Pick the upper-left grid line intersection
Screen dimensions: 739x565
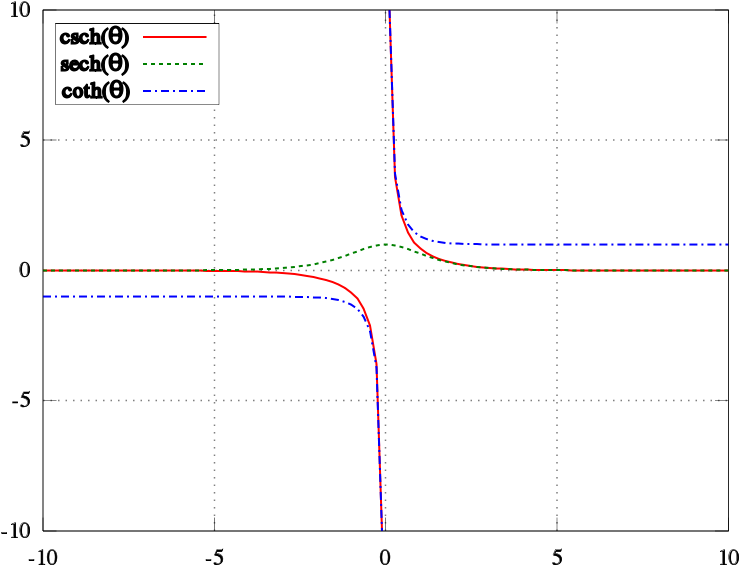[214, 140]
